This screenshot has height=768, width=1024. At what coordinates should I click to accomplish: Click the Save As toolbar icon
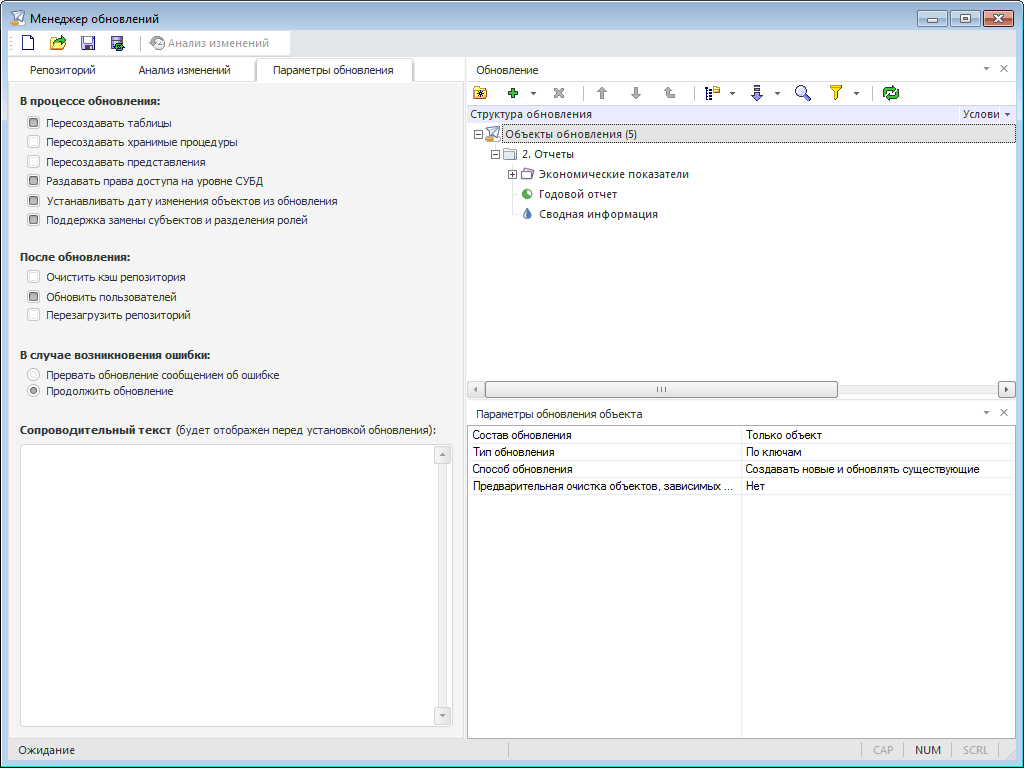(x=118, y=43)
